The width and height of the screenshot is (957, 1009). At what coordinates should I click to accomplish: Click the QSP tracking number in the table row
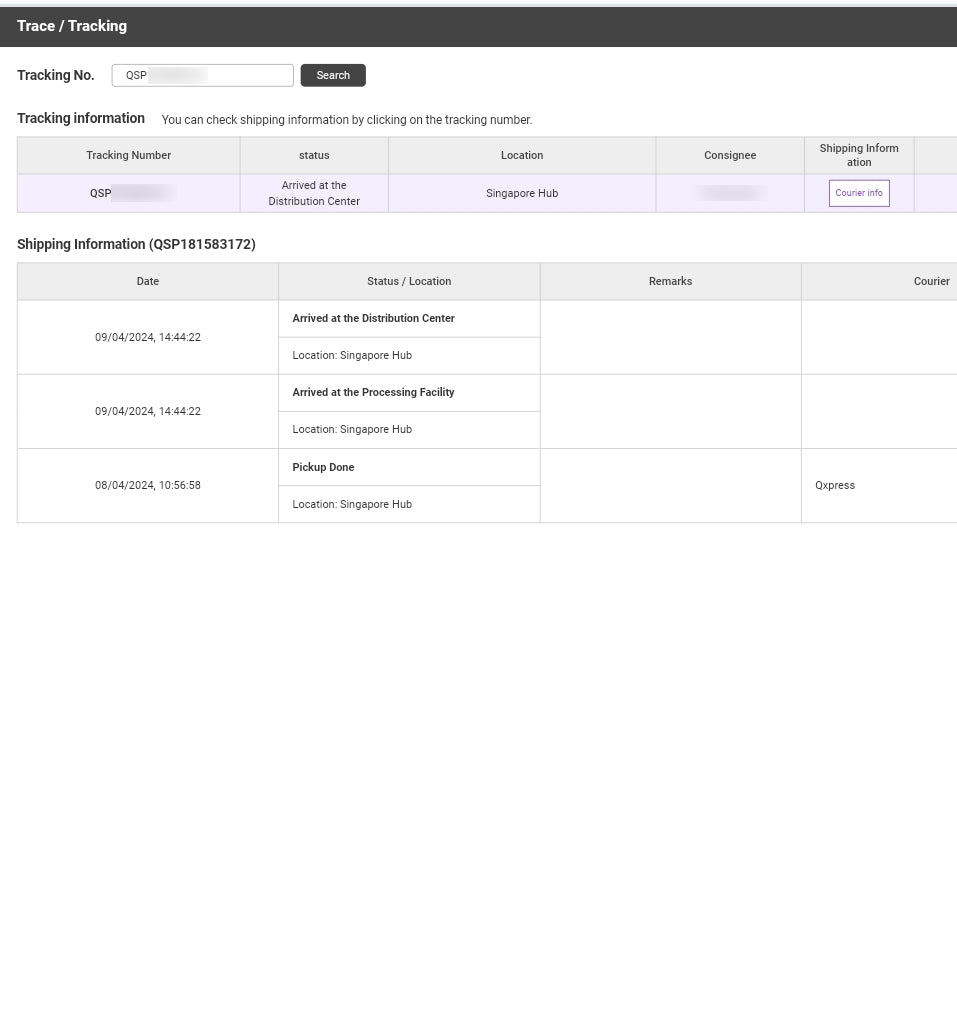[129, 193]
